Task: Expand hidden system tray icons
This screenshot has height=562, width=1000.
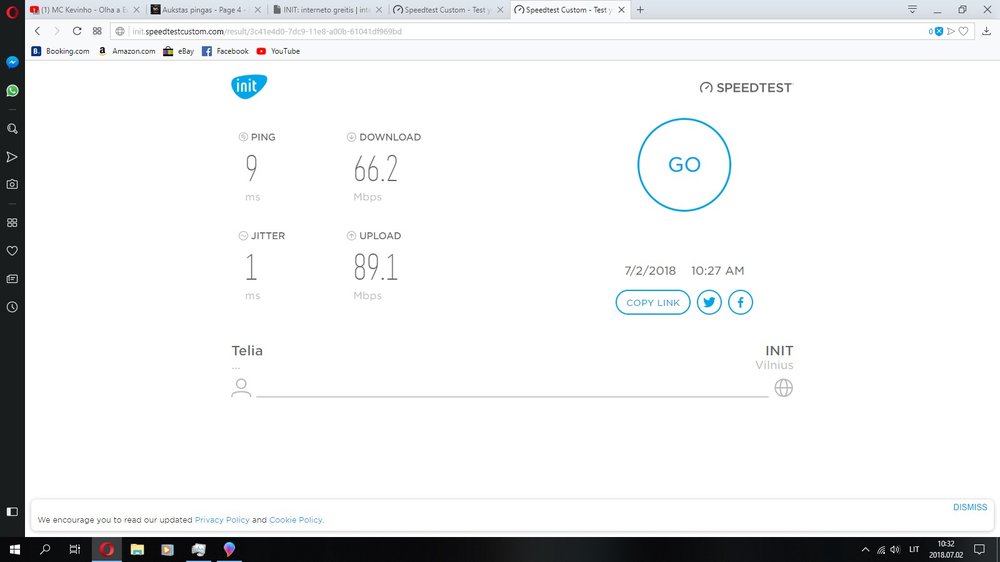Action: pos(866,550)
